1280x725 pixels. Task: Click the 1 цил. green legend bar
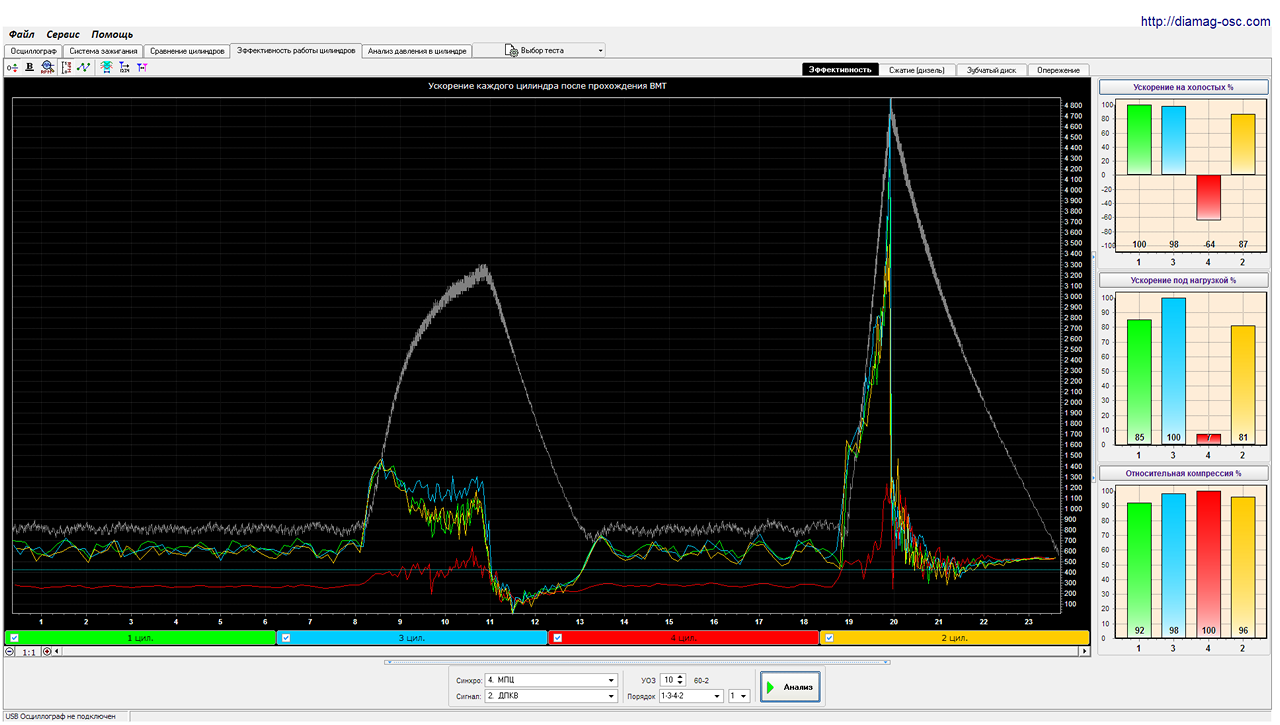pyautogui.click(x=140, y=637)
